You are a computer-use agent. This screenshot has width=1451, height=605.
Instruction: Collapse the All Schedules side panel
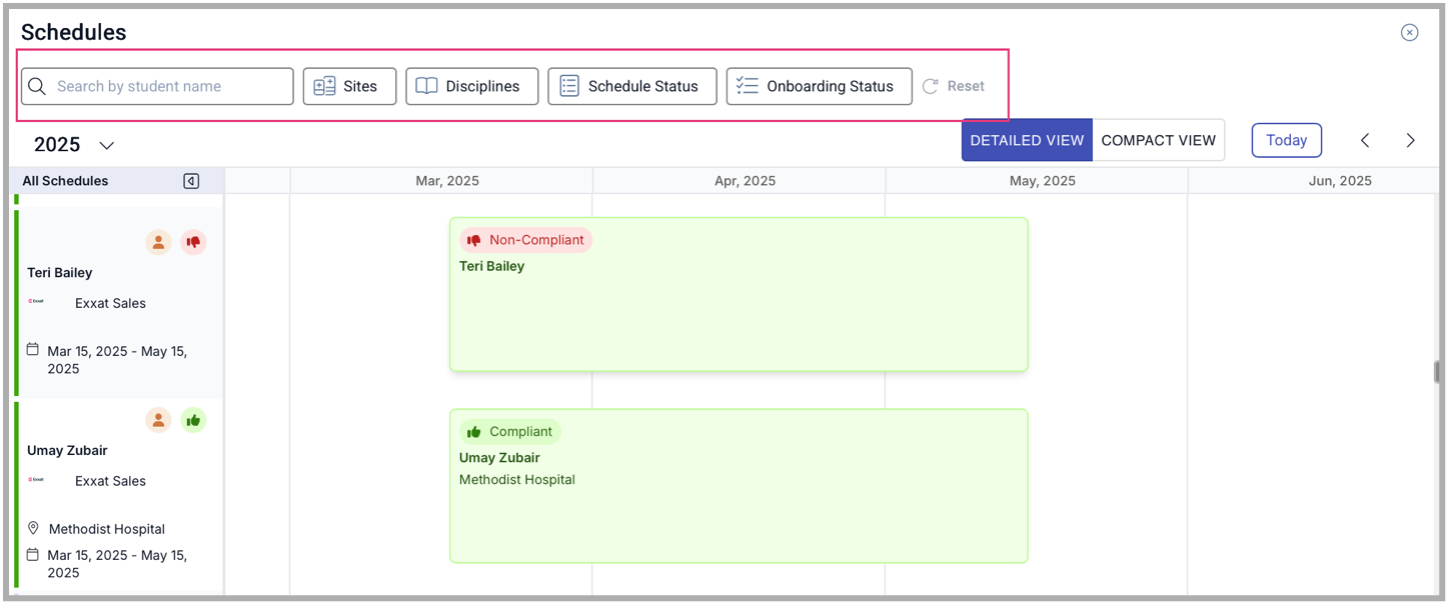191,181
